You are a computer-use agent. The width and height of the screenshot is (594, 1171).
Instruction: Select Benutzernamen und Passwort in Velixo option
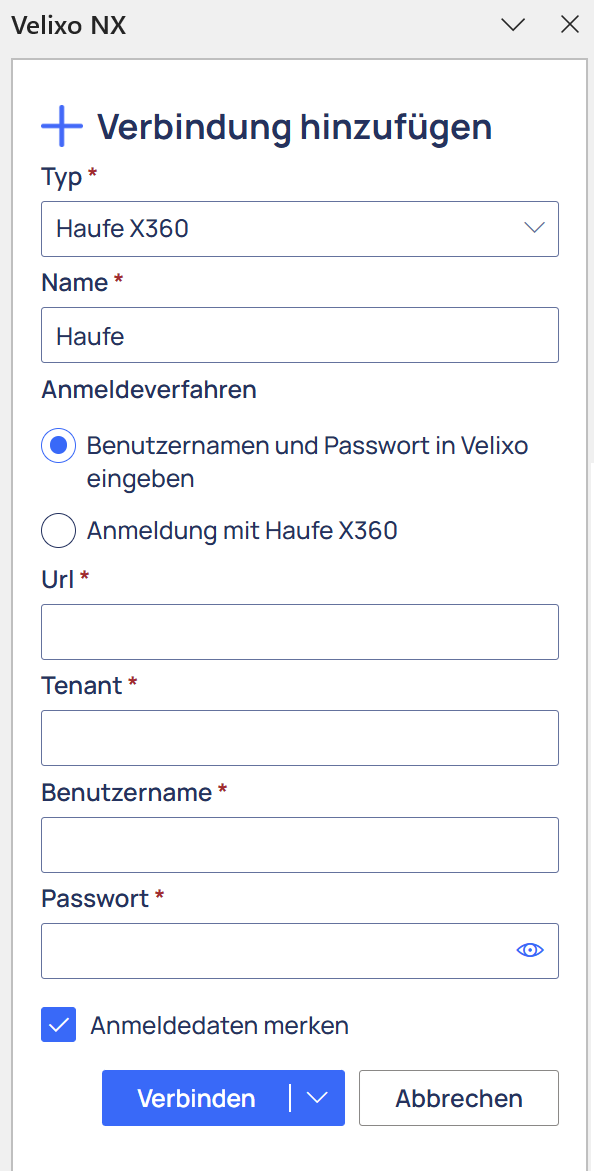(58, 446)
